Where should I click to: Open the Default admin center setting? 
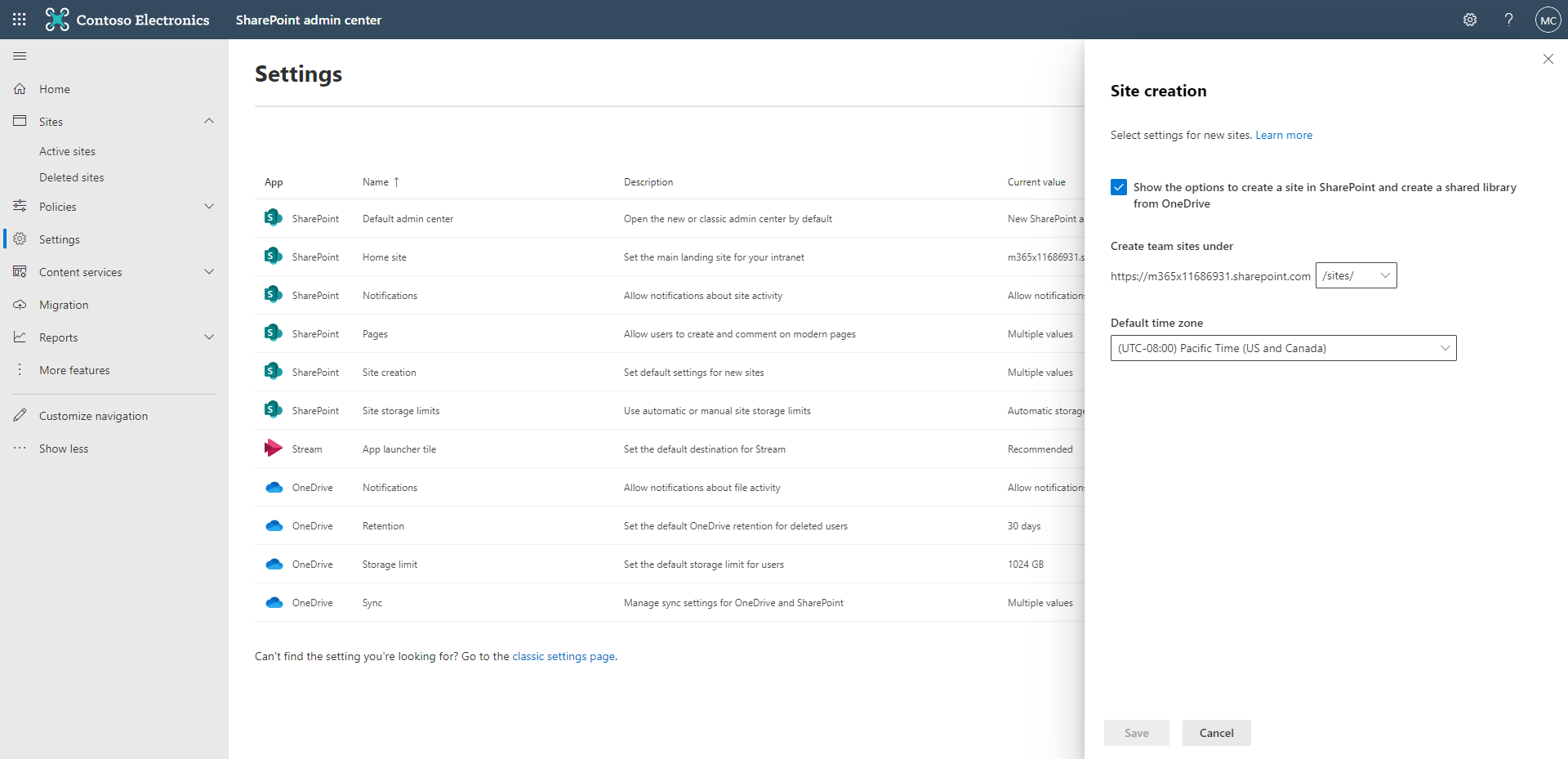click(408, 218)
